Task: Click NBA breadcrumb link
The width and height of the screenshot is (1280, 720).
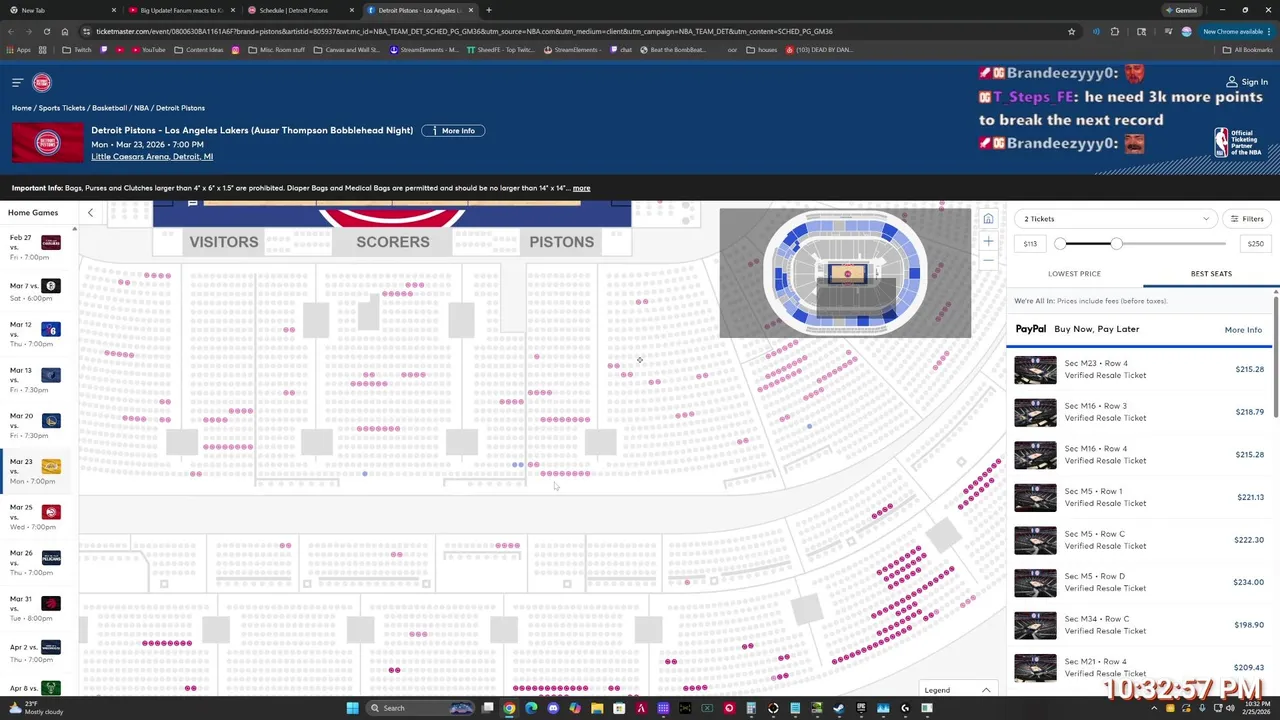Action: pyautogui.click(x=141, y=108)
